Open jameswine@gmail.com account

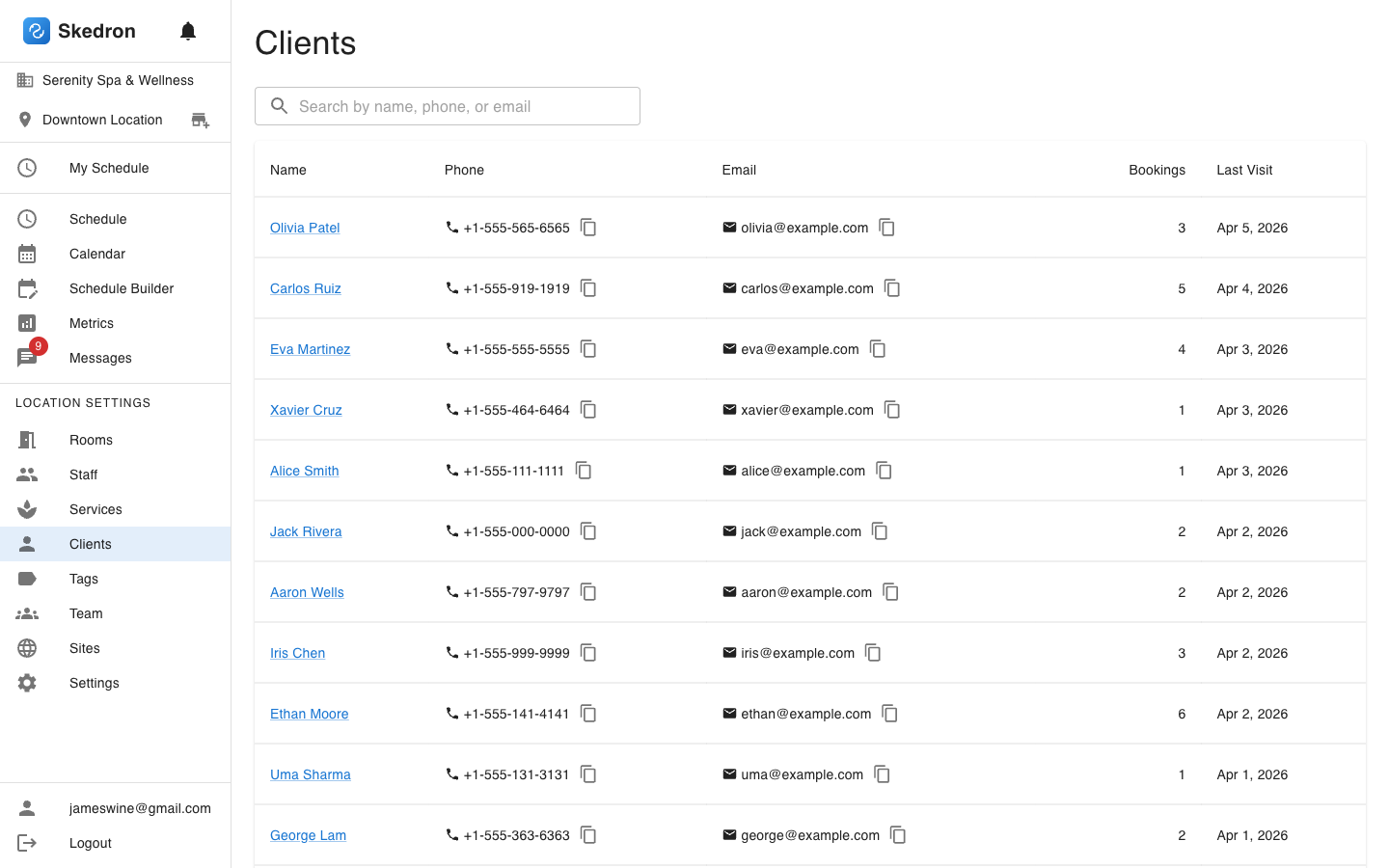pyautogui.click(x=115, y=808)
